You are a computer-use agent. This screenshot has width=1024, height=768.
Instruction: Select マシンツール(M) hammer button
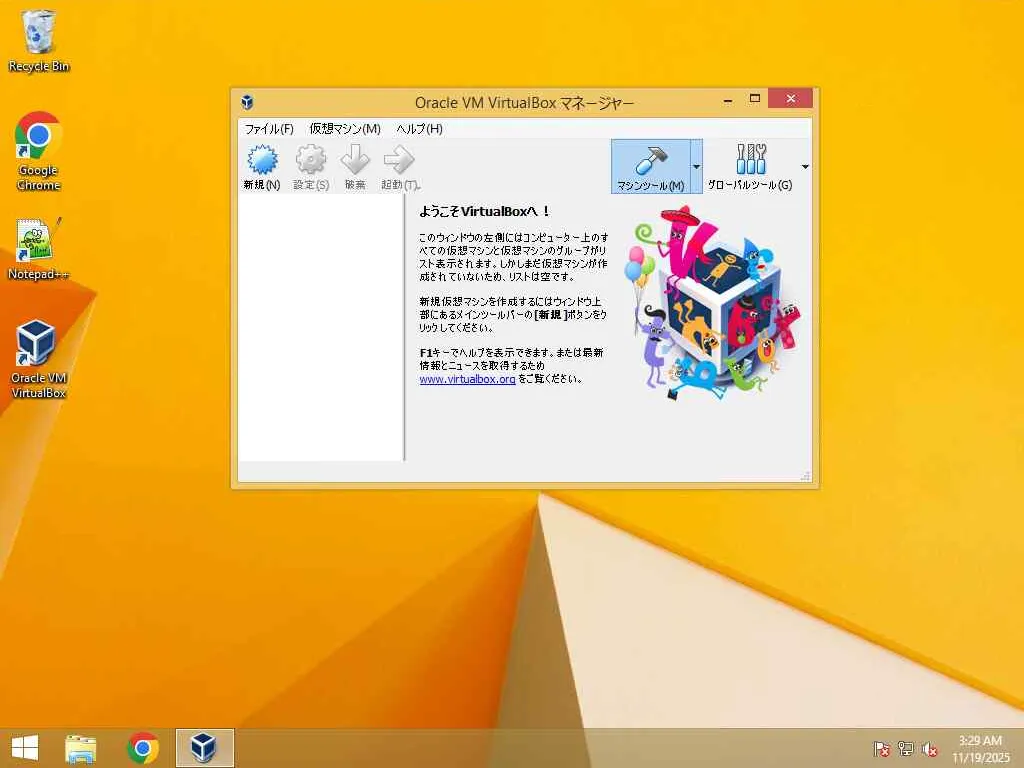click(650, 167)
